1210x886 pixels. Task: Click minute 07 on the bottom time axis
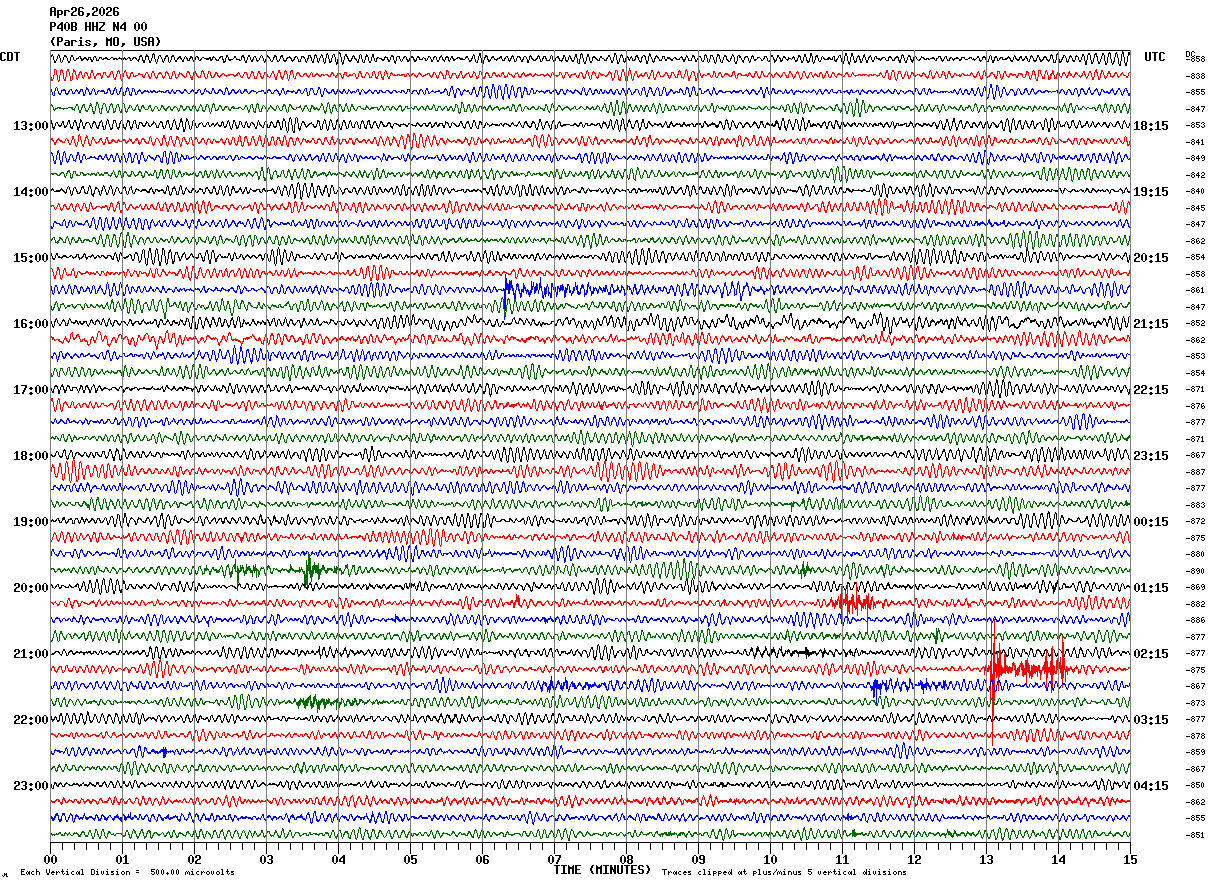pyautogui.click(x=554, y=859)
